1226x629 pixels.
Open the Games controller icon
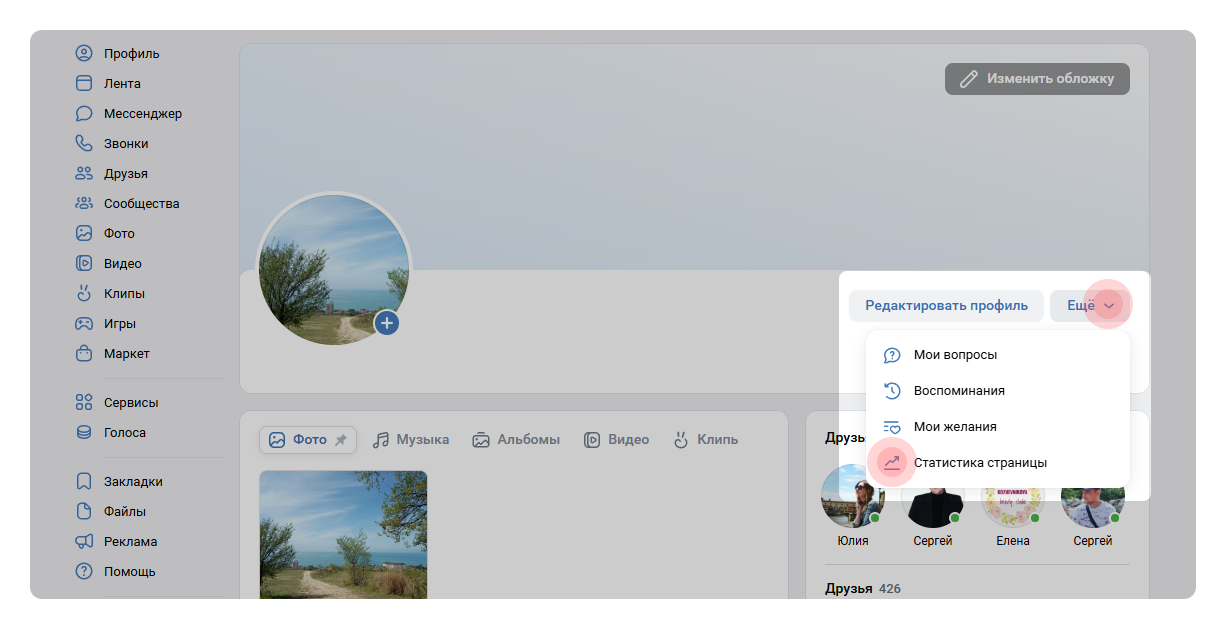click(x=84, y=324)
